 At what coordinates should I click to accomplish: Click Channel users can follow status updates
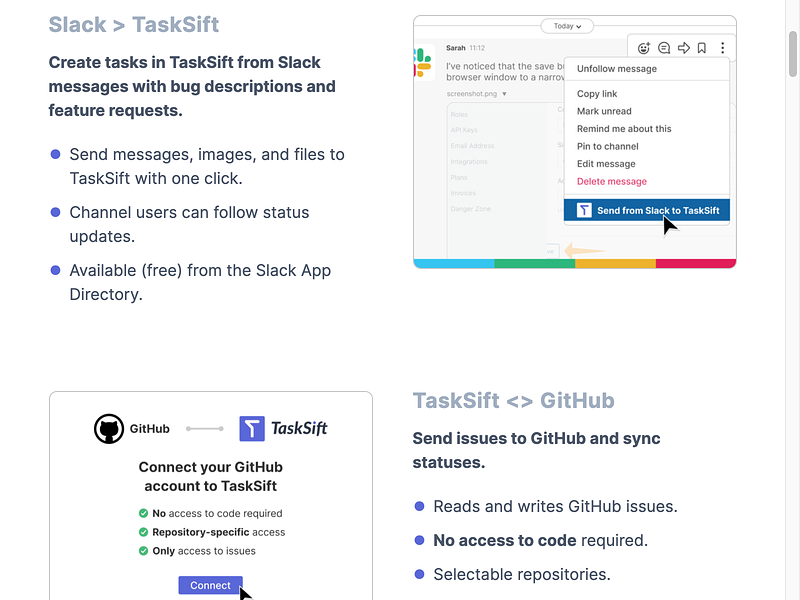click(189, 224)
